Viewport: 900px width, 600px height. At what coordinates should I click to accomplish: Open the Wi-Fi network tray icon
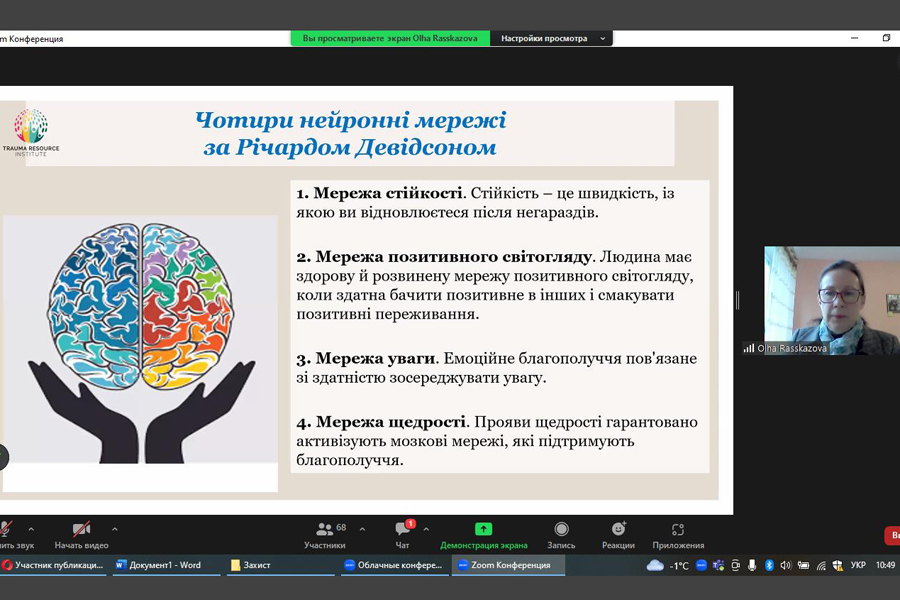point(821,566)
